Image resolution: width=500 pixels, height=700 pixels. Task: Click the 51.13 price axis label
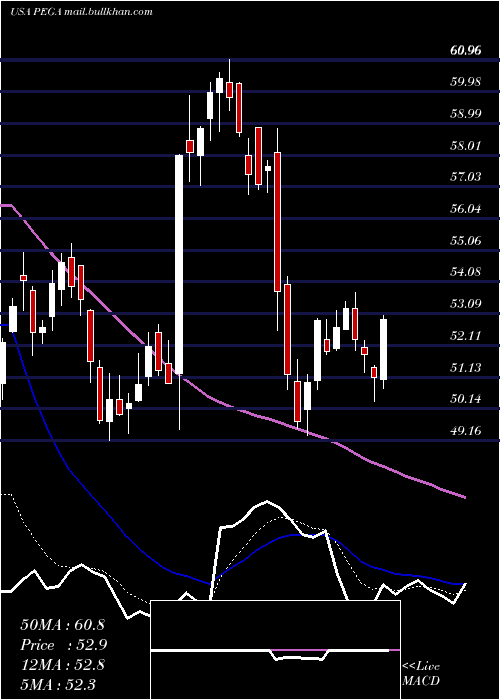(466, 367)
